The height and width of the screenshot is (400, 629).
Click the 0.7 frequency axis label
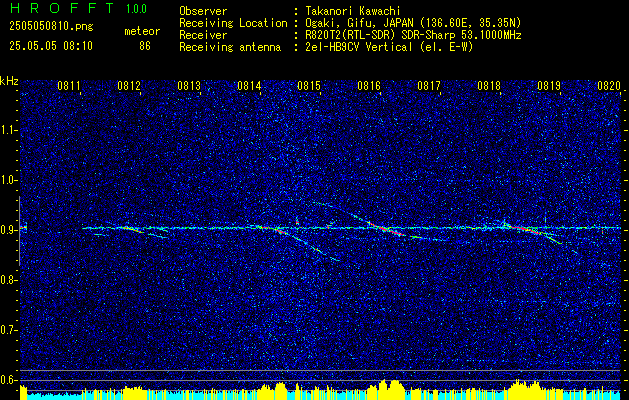(8, 330)
